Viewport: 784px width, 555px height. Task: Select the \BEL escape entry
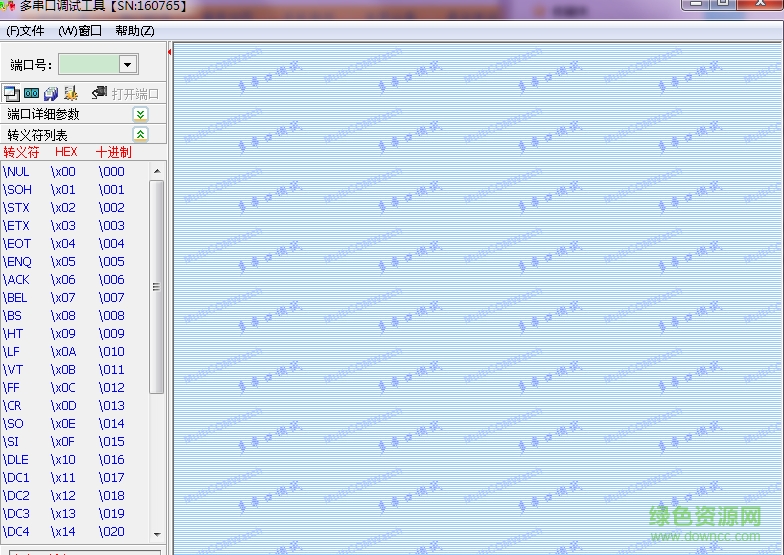(x=15, y=298)
